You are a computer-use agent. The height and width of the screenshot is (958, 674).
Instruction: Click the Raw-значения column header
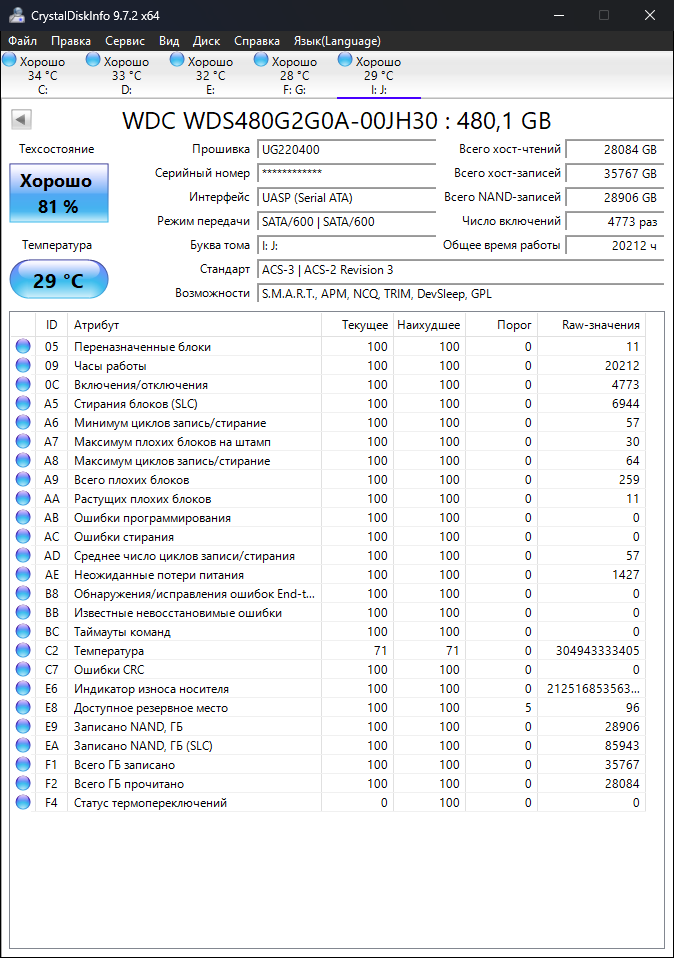pyautogui.click(x=591, y=325)
